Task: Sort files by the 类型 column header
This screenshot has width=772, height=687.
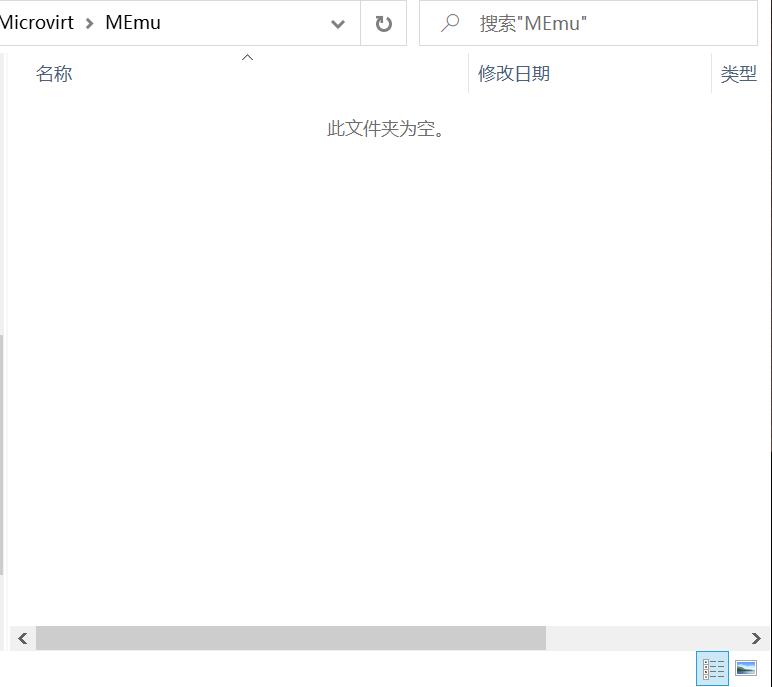Action: coord(738,74)
